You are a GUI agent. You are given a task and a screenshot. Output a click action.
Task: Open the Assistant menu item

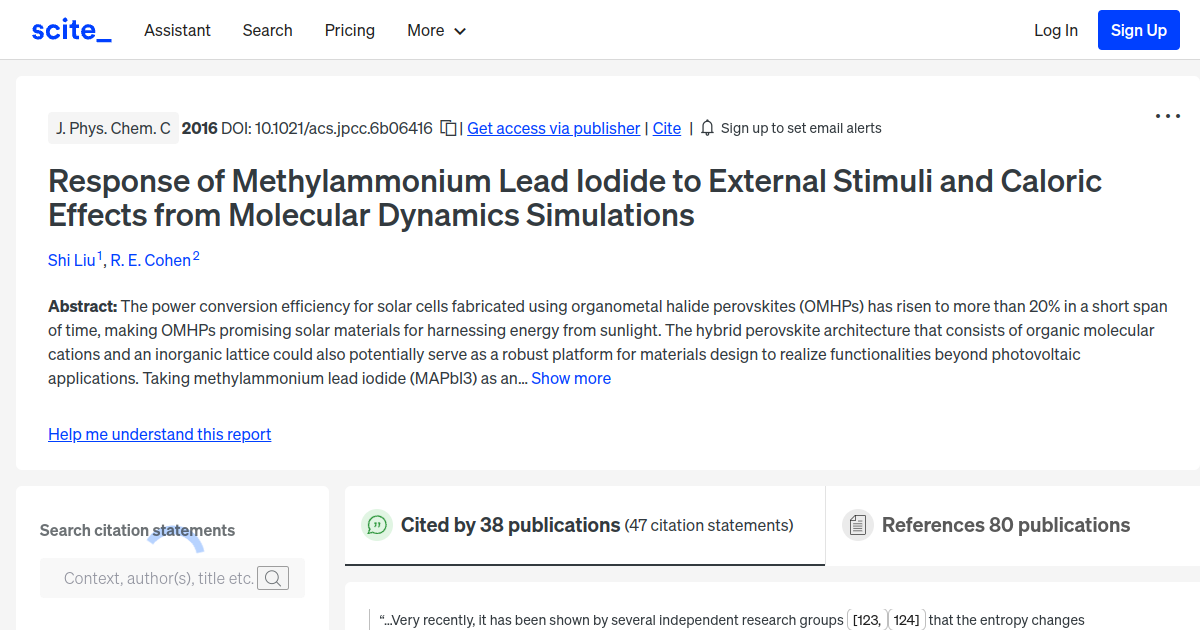pyautogui.click(x=177, y=30)
